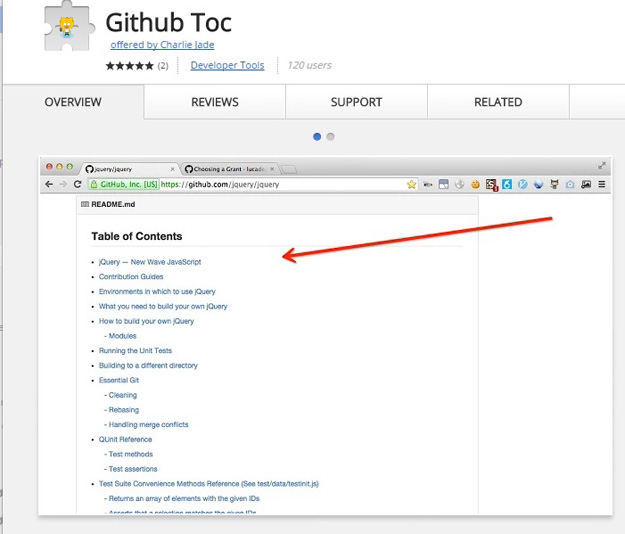This screenshot has height=534, width=625.
Task: Click the grey-blue window-shaped extension icon
Action: 444,184
